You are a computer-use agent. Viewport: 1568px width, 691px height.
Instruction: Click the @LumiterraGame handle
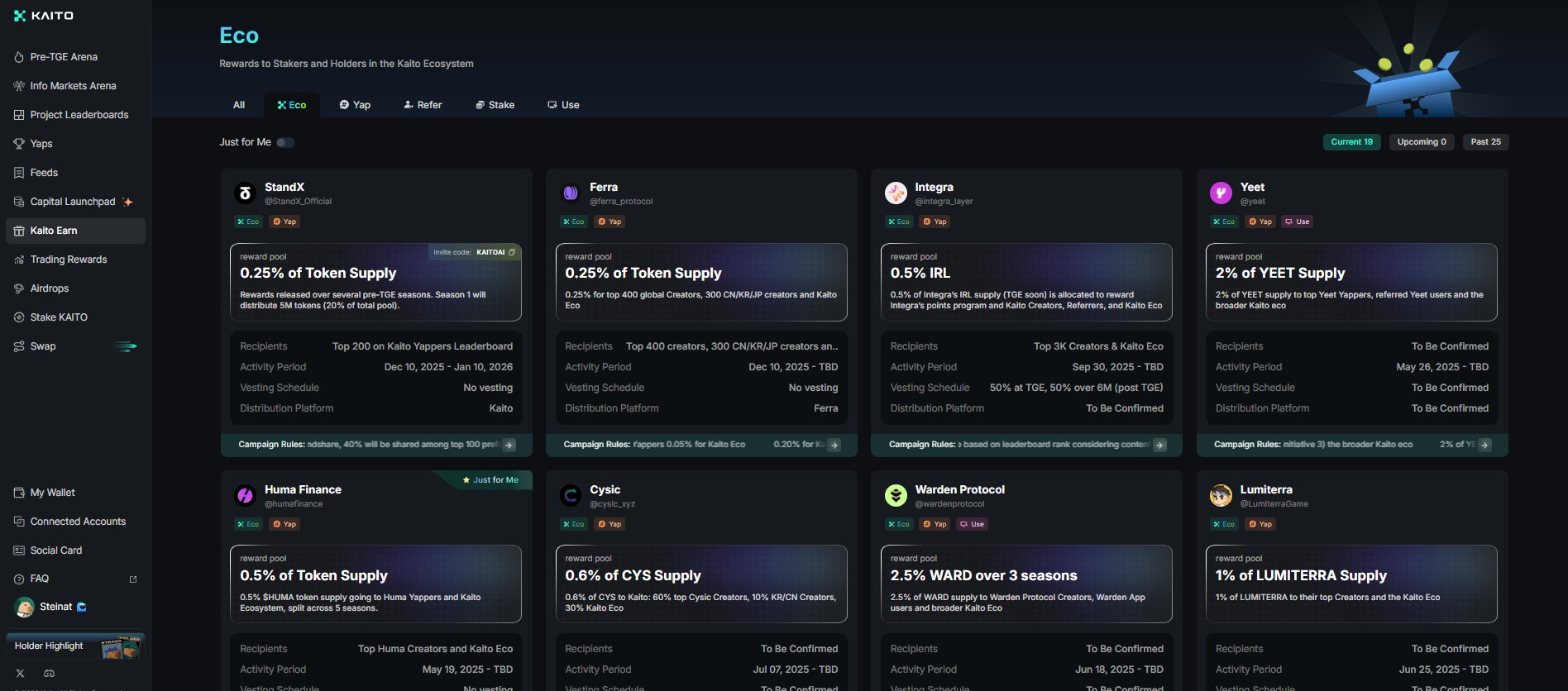pyautogui.click(x=1274, y=504)
